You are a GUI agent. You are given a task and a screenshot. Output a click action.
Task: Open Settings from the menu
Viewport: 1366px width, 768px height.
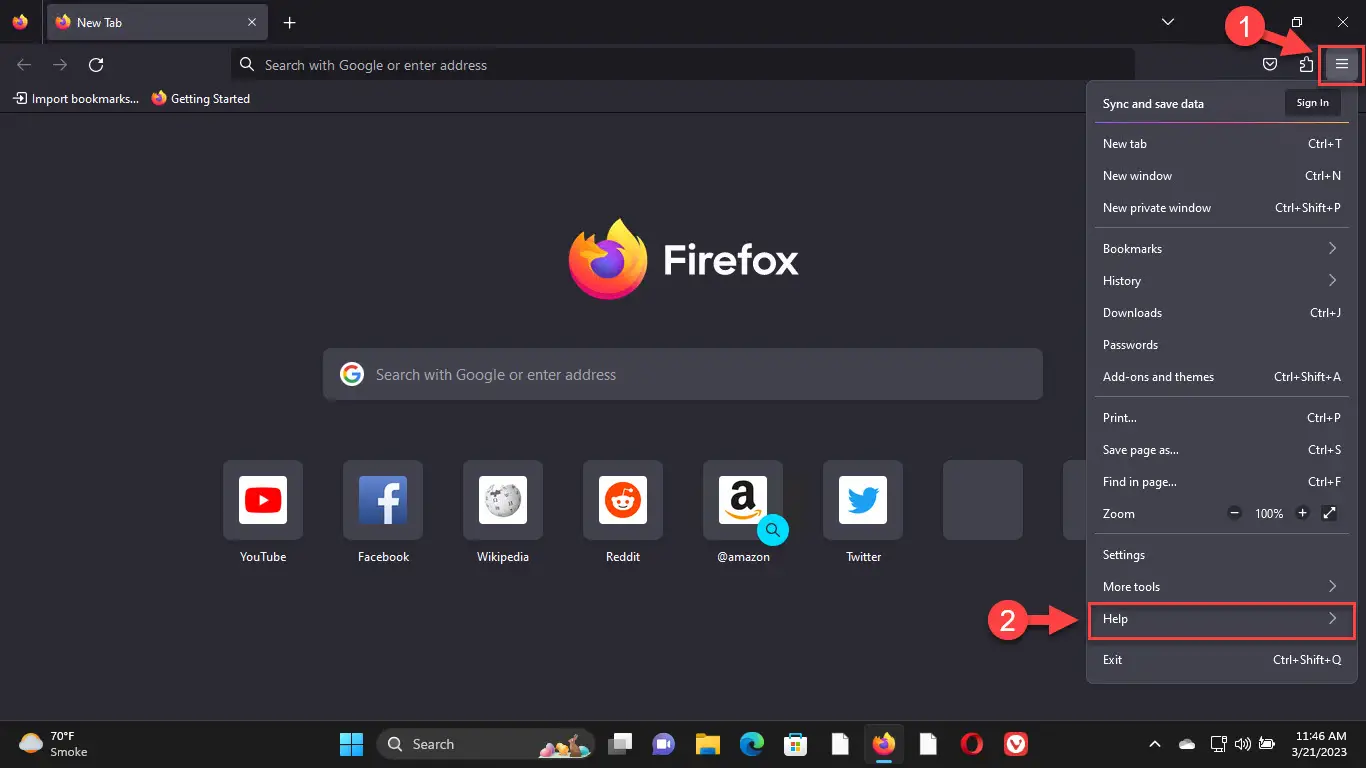(x=1222, y=555)
